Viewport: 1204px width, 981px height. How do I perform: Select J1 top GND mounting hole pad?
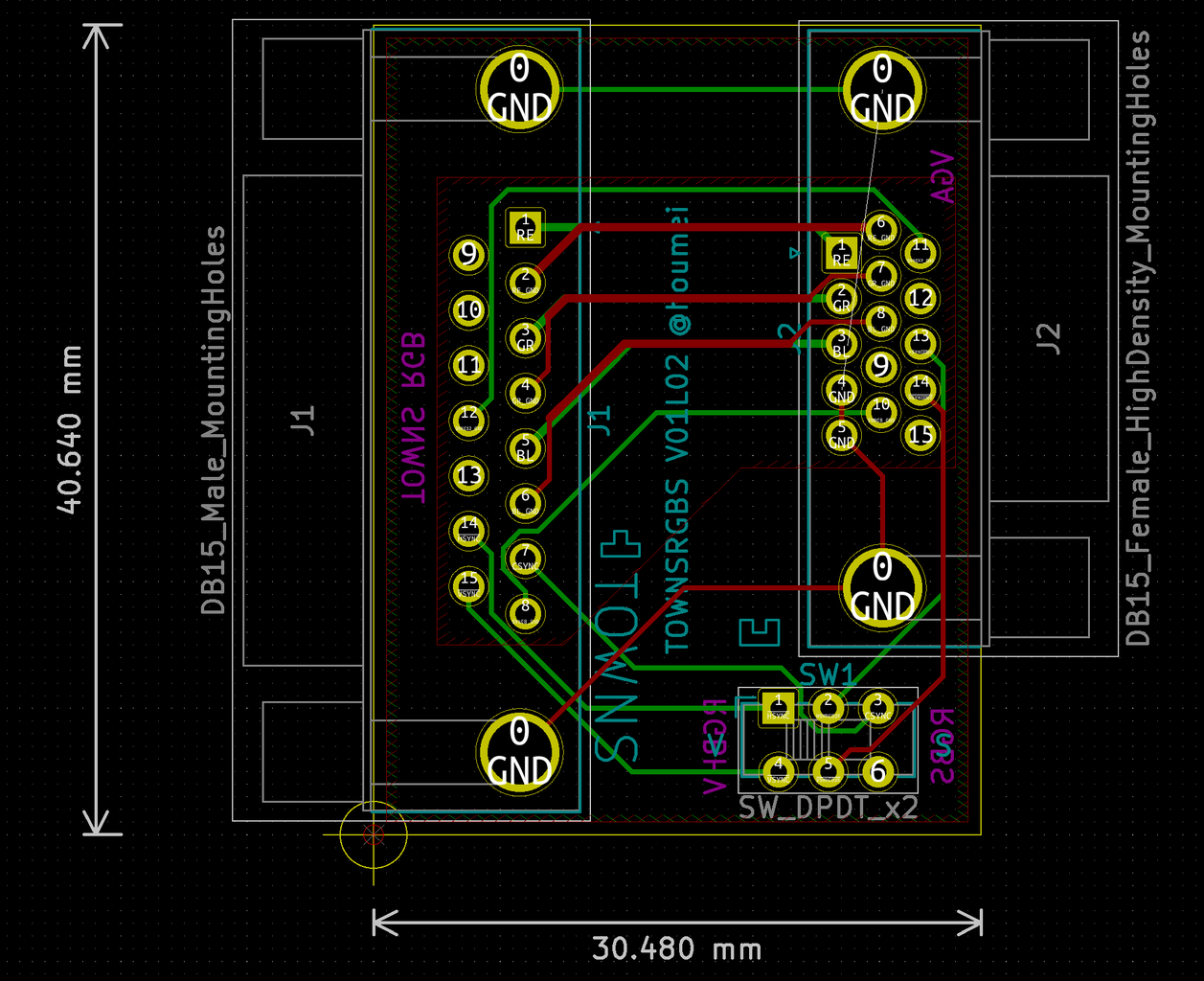518,89
